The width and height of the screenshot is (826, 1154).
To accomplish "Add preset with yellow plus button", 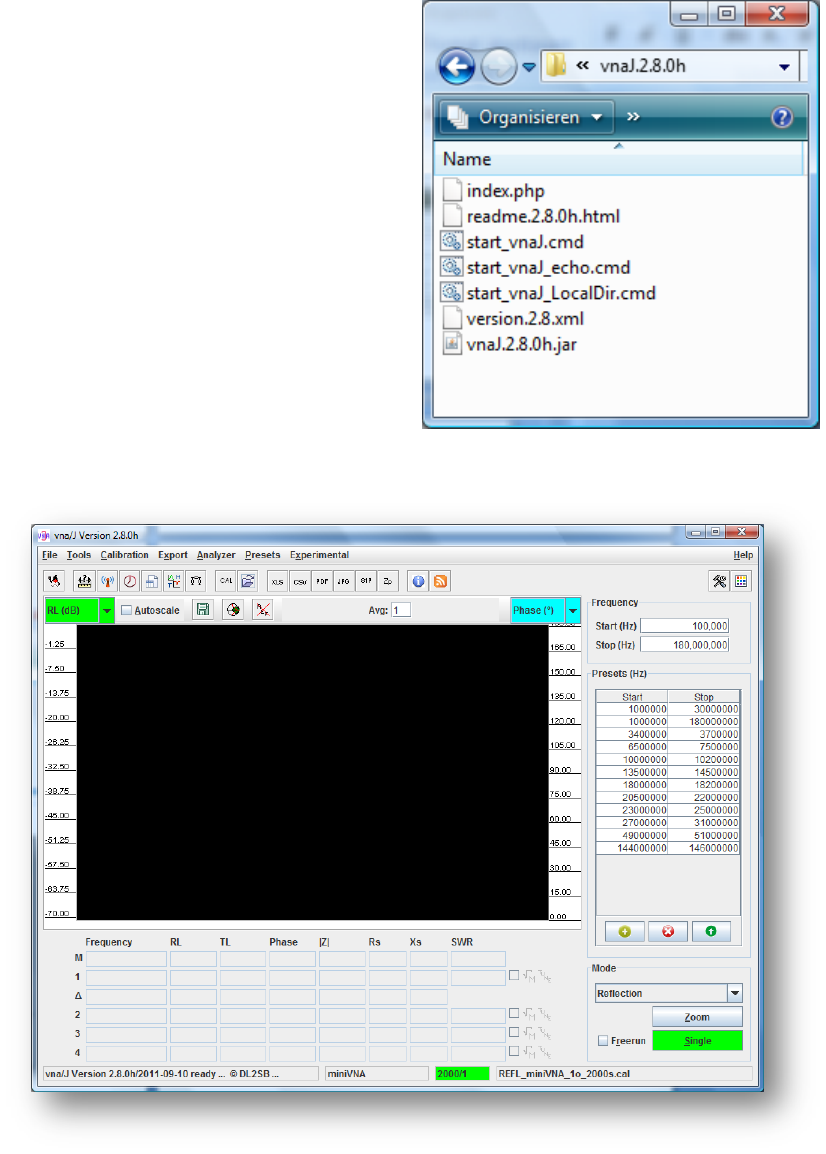I will (x=624, y=931).
